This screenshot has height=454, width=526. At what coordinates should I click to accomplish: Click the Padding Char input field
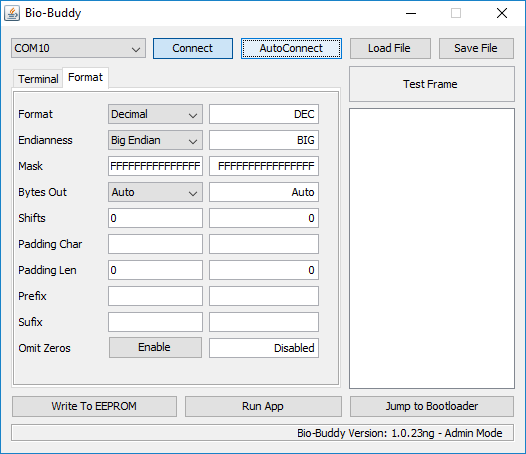click(155, 244)
